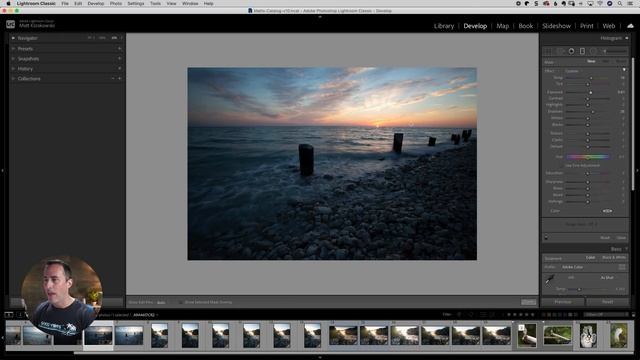Click the Done button in the toolbar
The image size is (640, 360).
[529, 302]
